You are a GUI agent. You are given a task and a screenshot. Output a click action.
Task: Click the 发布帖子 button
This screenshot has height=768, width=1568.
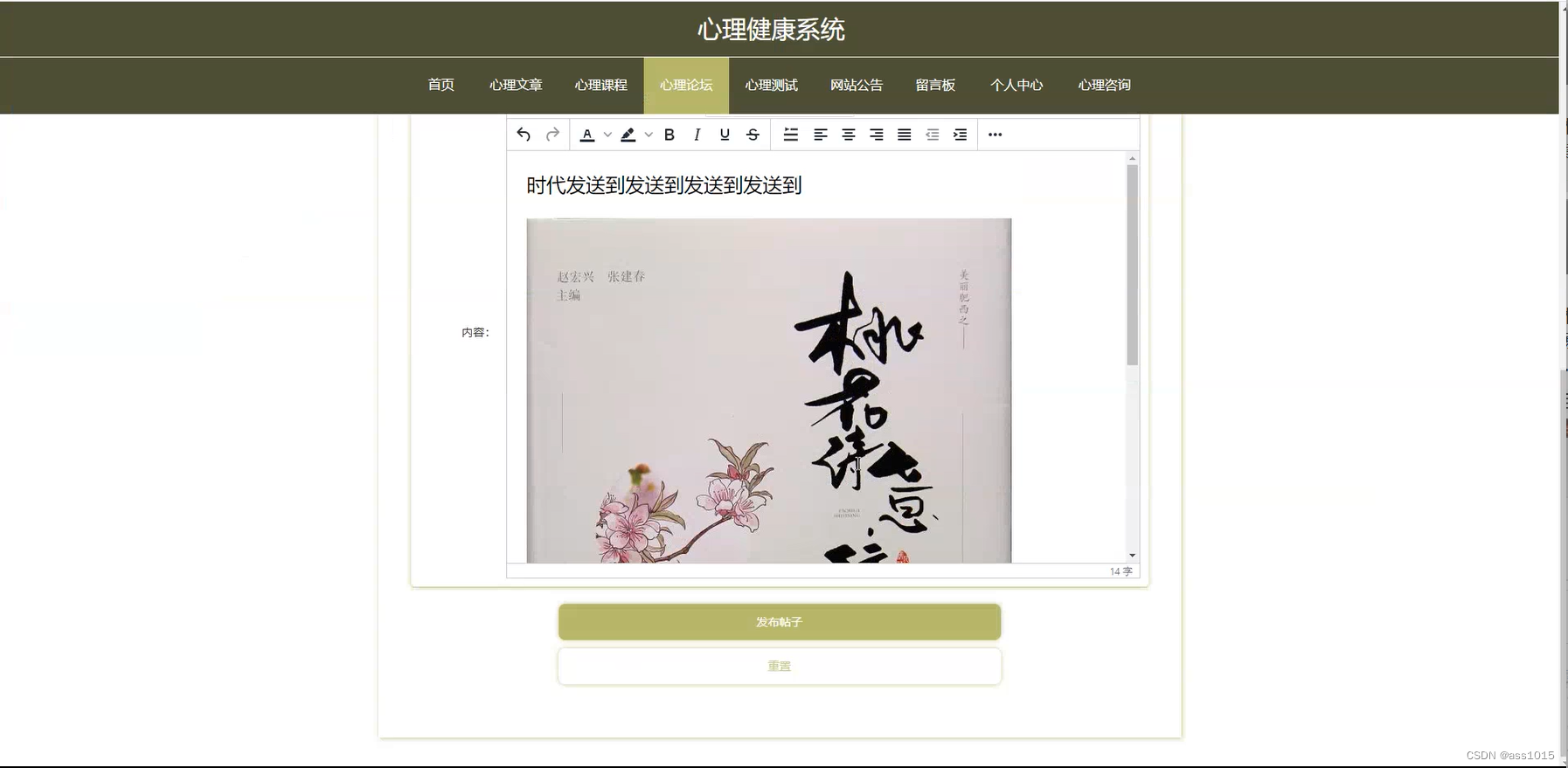tap(780, 622)
